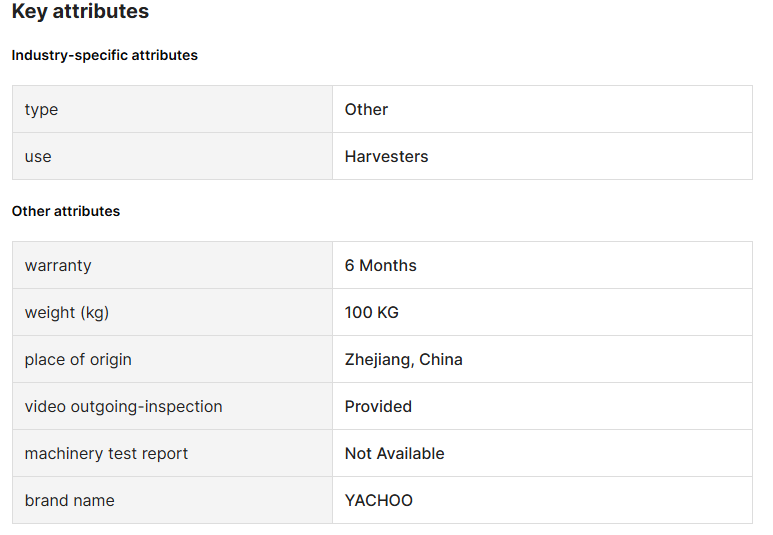Click the 'Key attributes' heading
773x535 pixels.
point(80,12)
